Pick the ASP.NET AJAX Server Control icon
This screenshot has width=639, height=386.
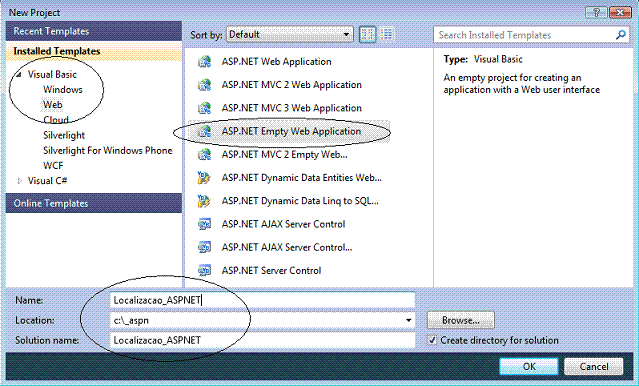pyautogui.click(x=204, y=224)
